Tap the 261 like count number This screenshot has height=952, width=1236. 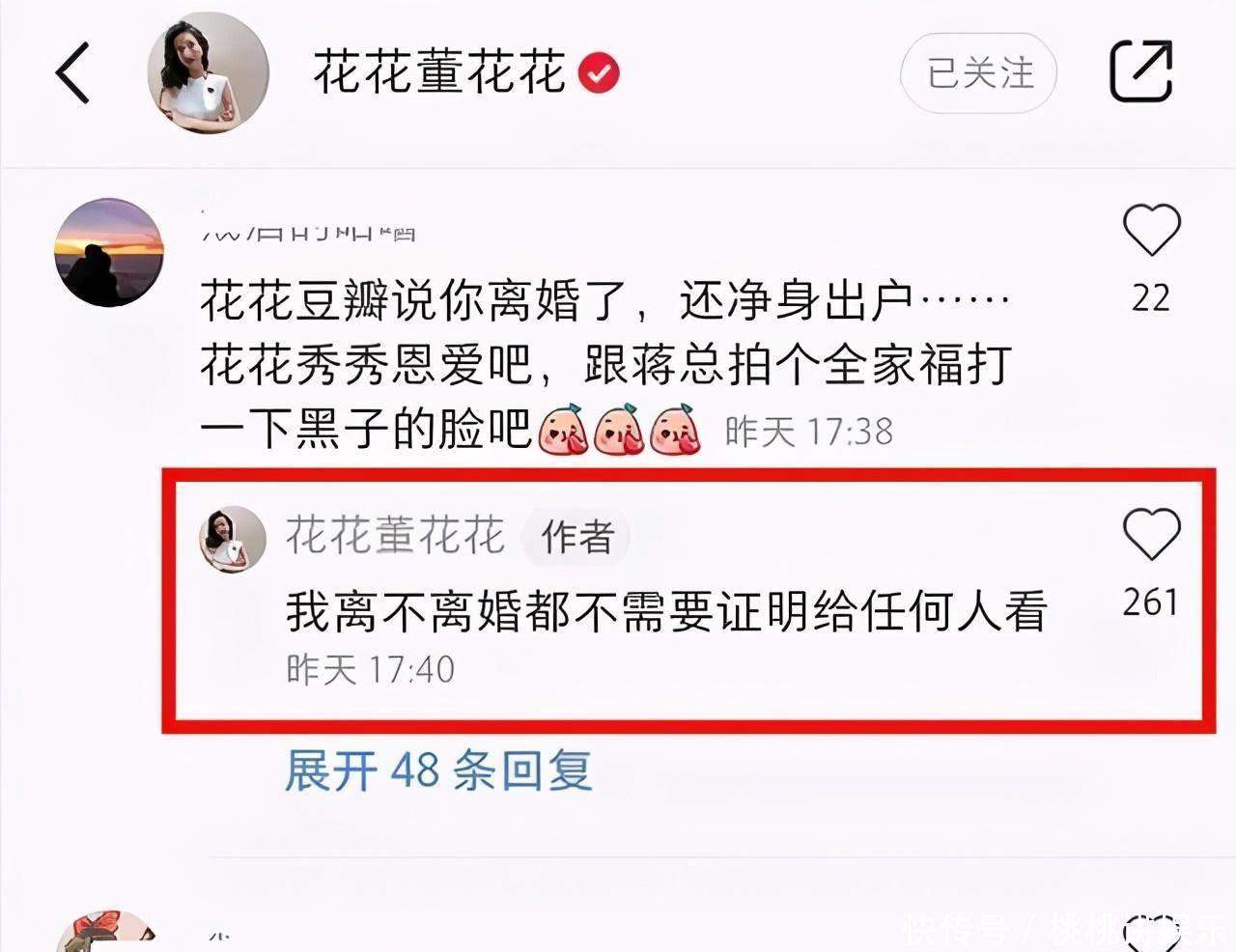click(x=1150, y=602)
